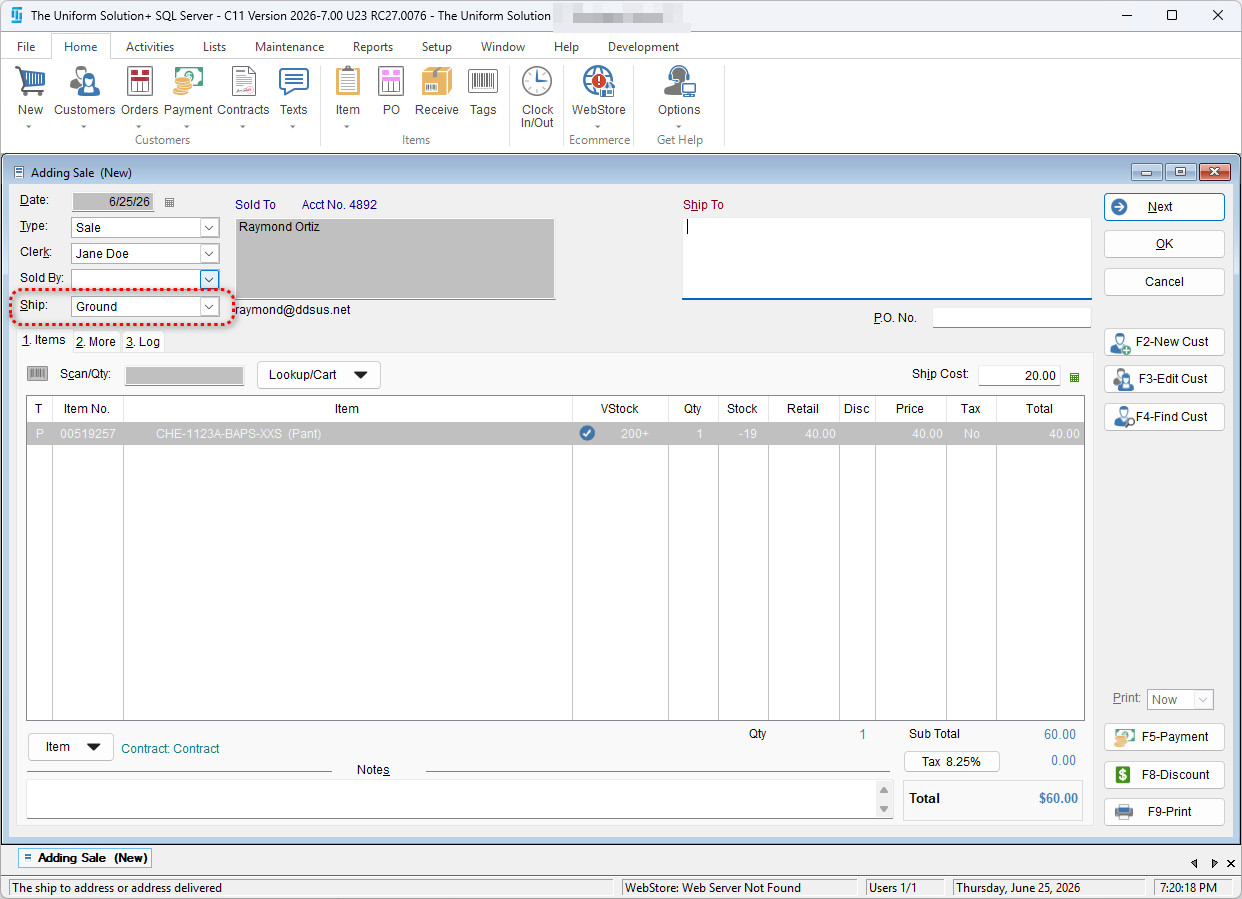Open the Receive box icon

[437, 82]
